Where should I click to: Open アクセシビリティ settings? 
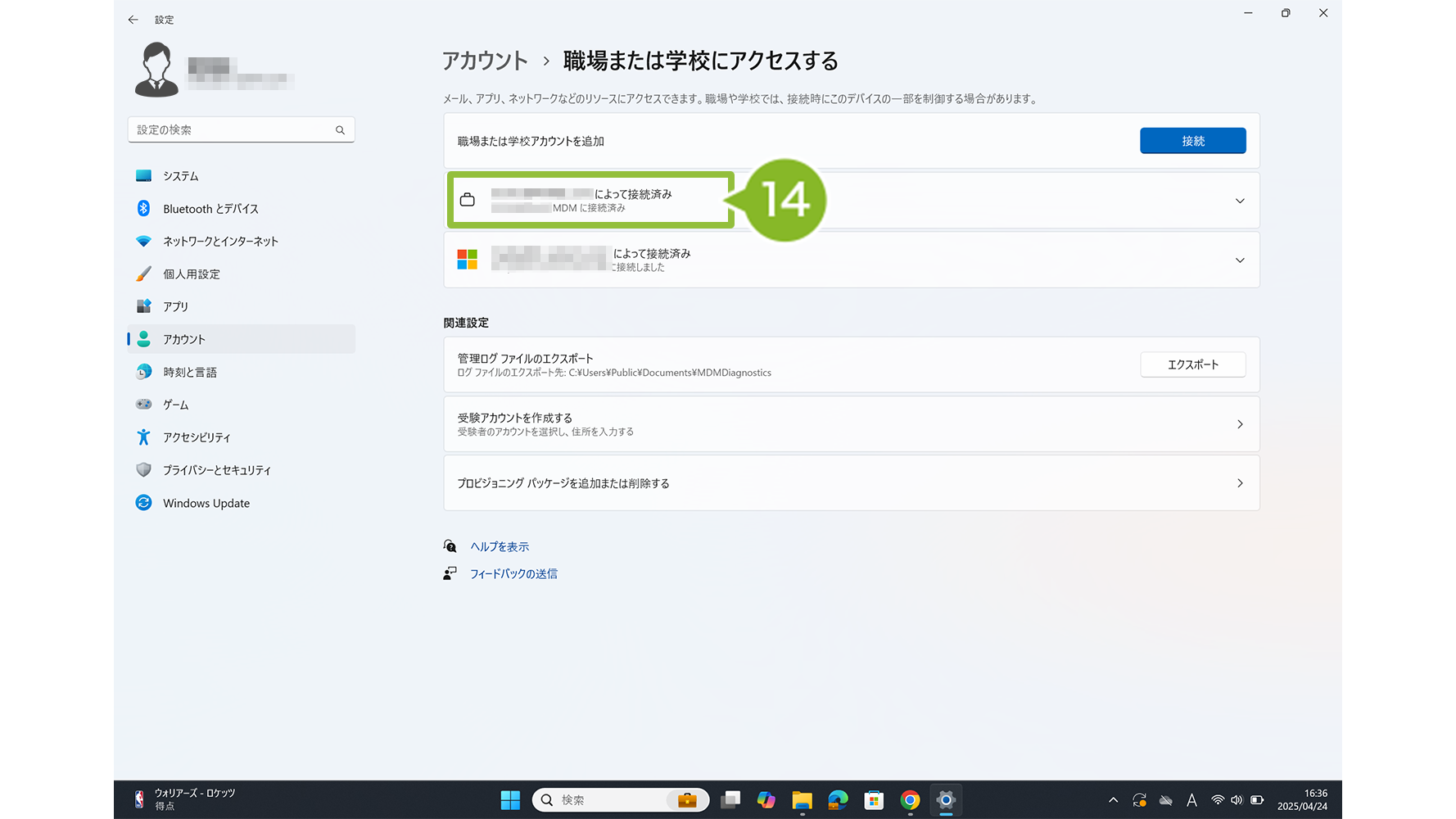point(241,437)
